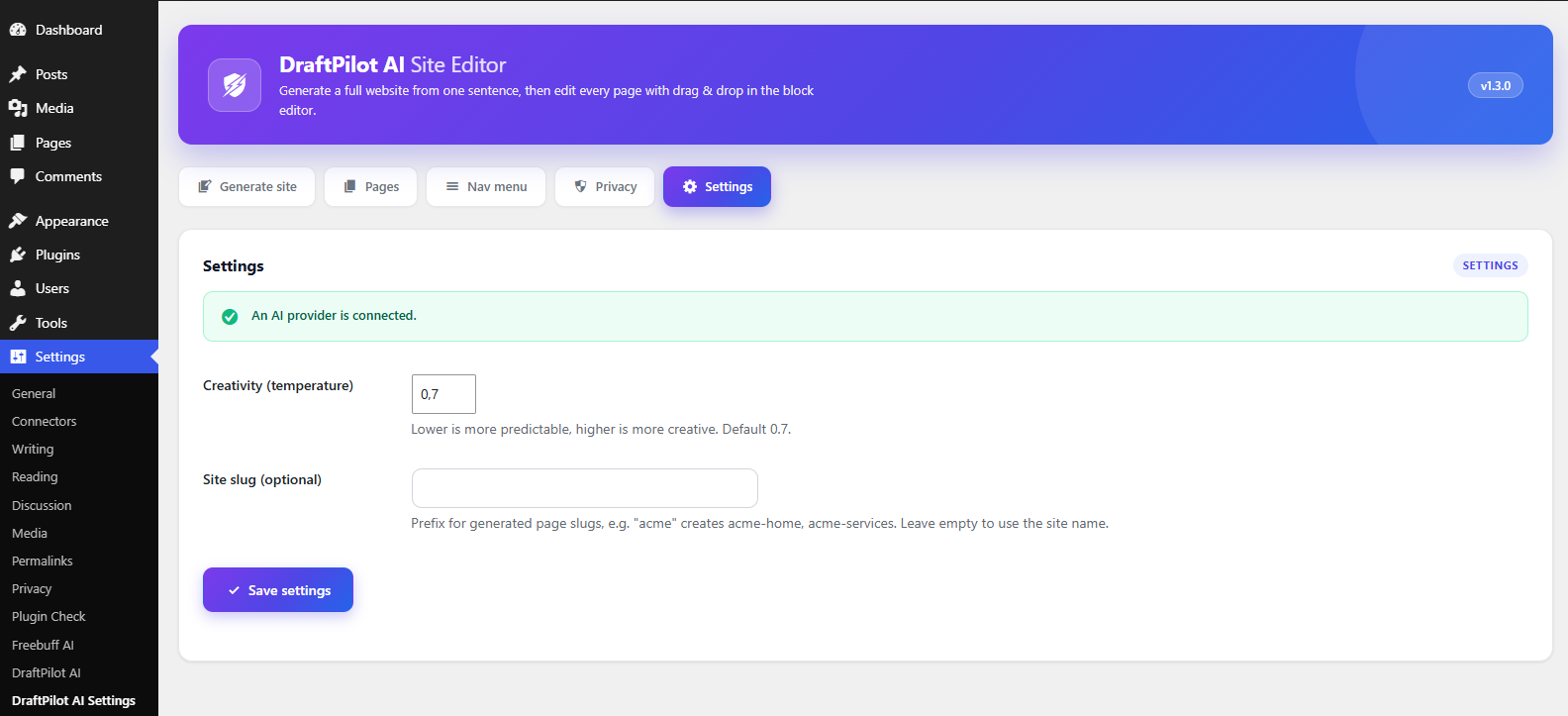The width and height of the screenshot is (1568, 716).
Task: Click the Site slug text field
Action: click(585, 488)
